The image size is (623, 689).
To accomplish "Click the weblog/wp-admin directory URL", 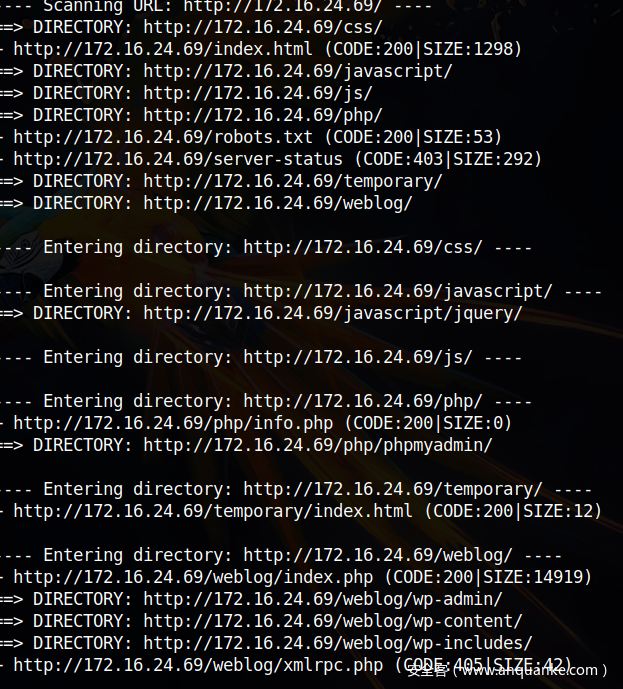I will pos(322,599).
